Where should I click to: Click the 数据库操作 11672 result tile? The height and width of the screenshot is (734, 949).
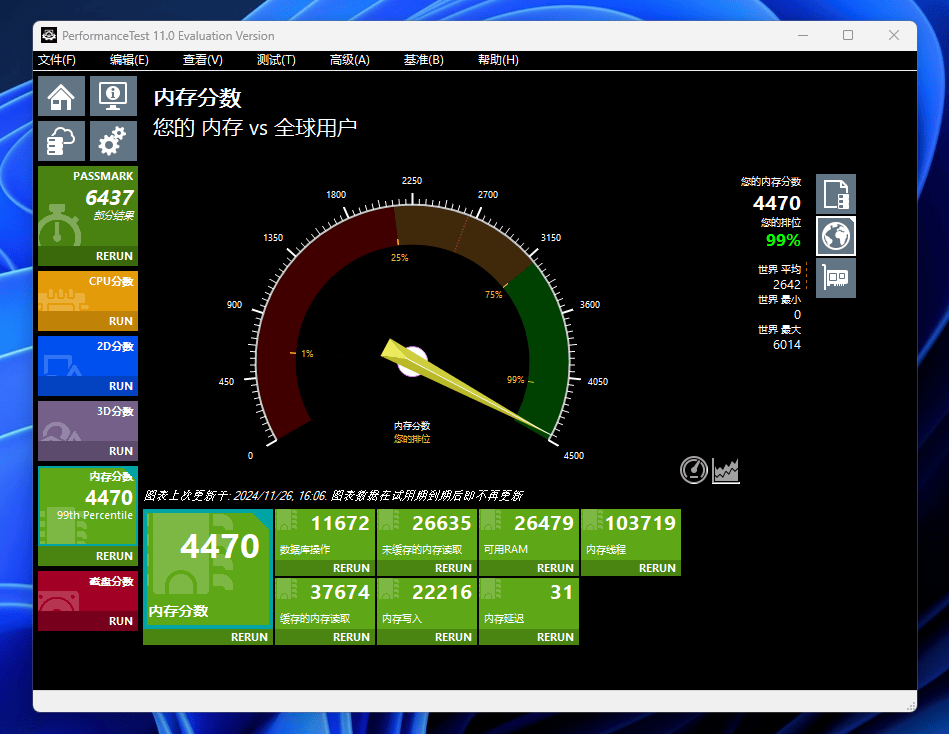pos(325,535)
